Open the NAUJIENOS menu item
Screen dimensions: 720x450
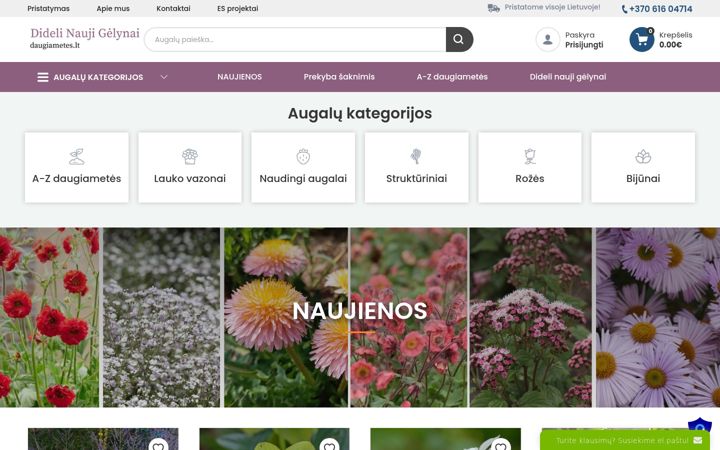point(239,77)
